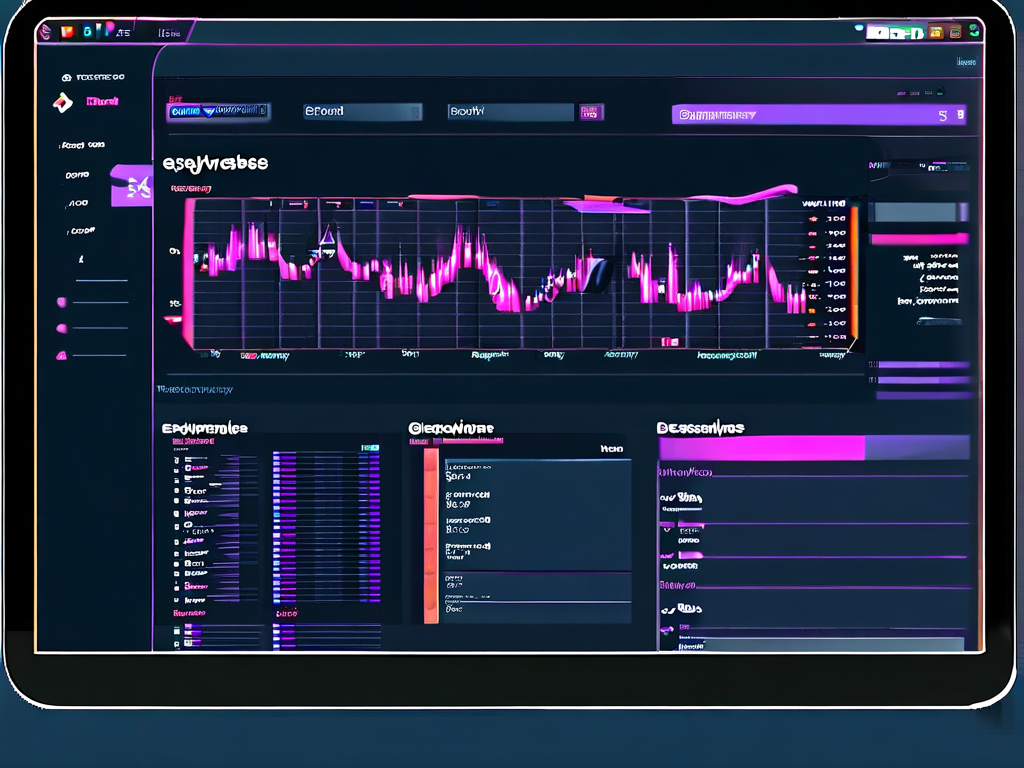
Task: Click the purple highlighted sidebar tile icon
Action: (x=131, y=186)
